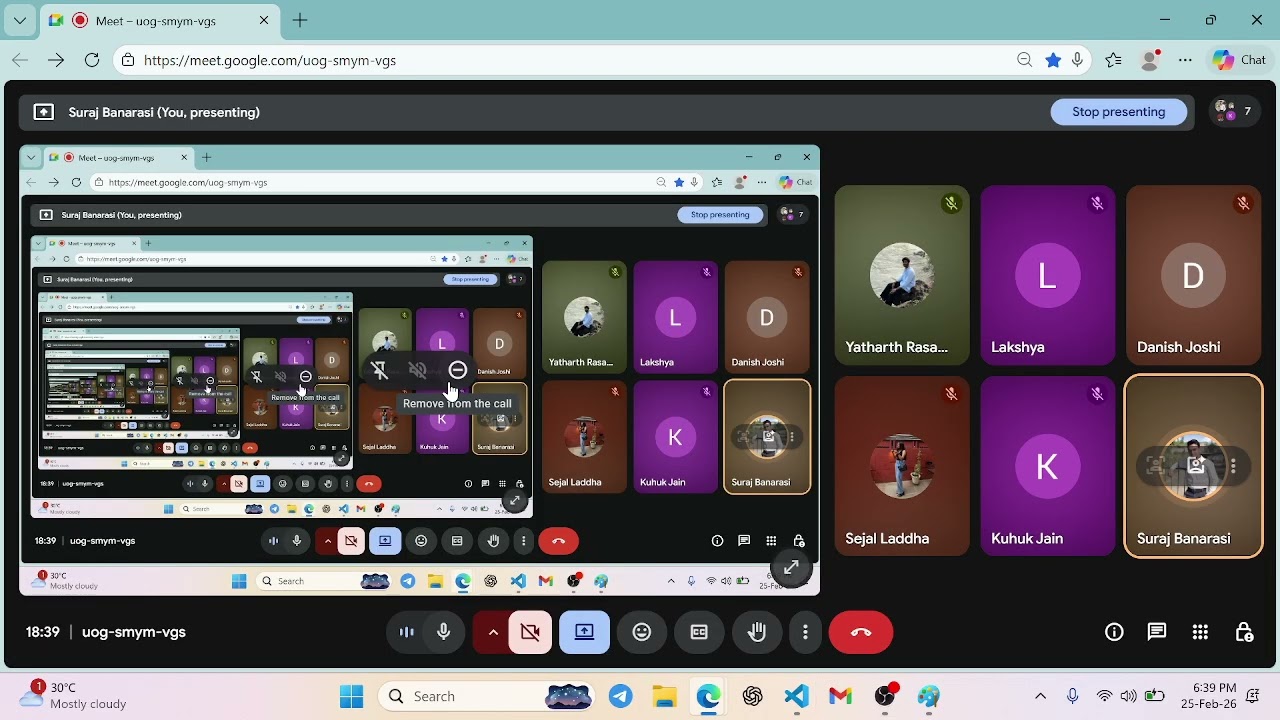The image size is (1280, 720).
Task: Select the Danish Joshi participant avatar
Action: (1193, 275)
